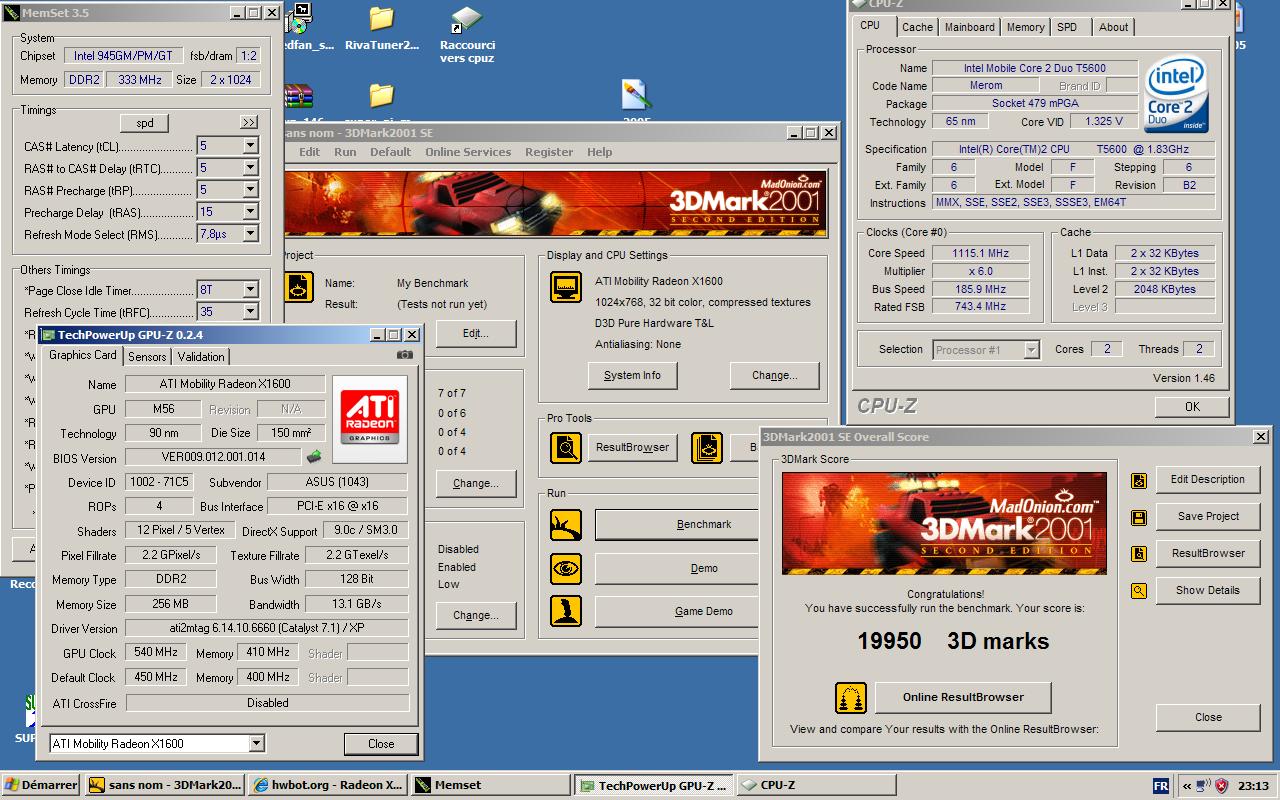Click the 19950 3D marks score text
This screenshot has height=800, width=1280.
point(953,642)
